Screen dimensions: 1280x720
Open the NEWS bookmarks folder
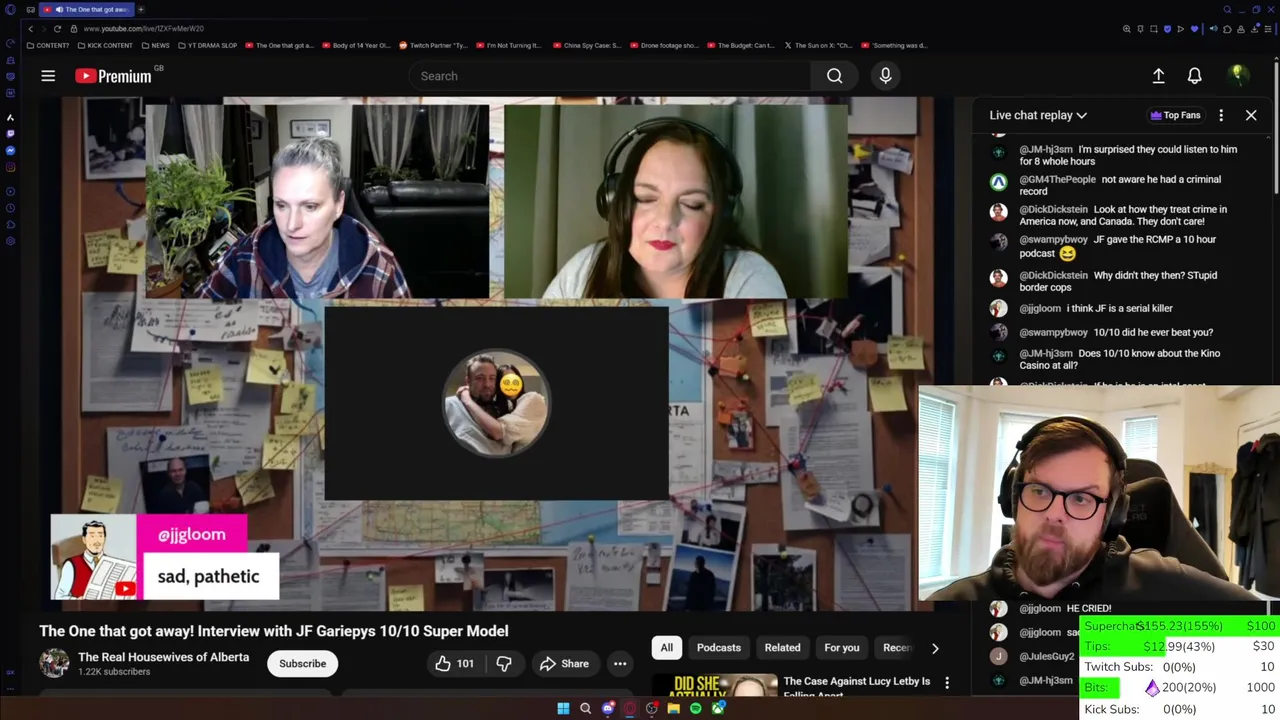point(156,45)
